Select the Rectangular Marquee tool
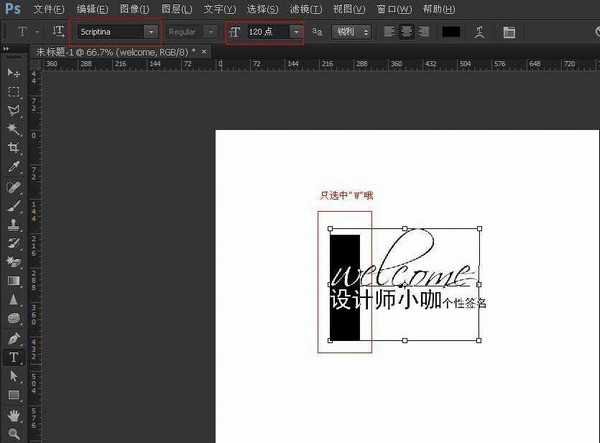This screenshot has width=600, height=443. point(14,91)
